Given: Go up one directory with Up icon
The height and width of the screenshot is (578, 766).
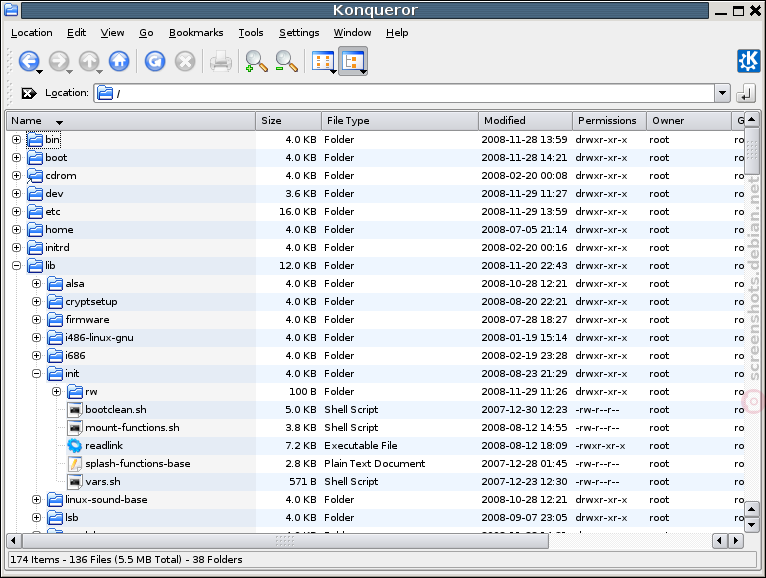Looking at the screenshot, I should tap(88, 61).
